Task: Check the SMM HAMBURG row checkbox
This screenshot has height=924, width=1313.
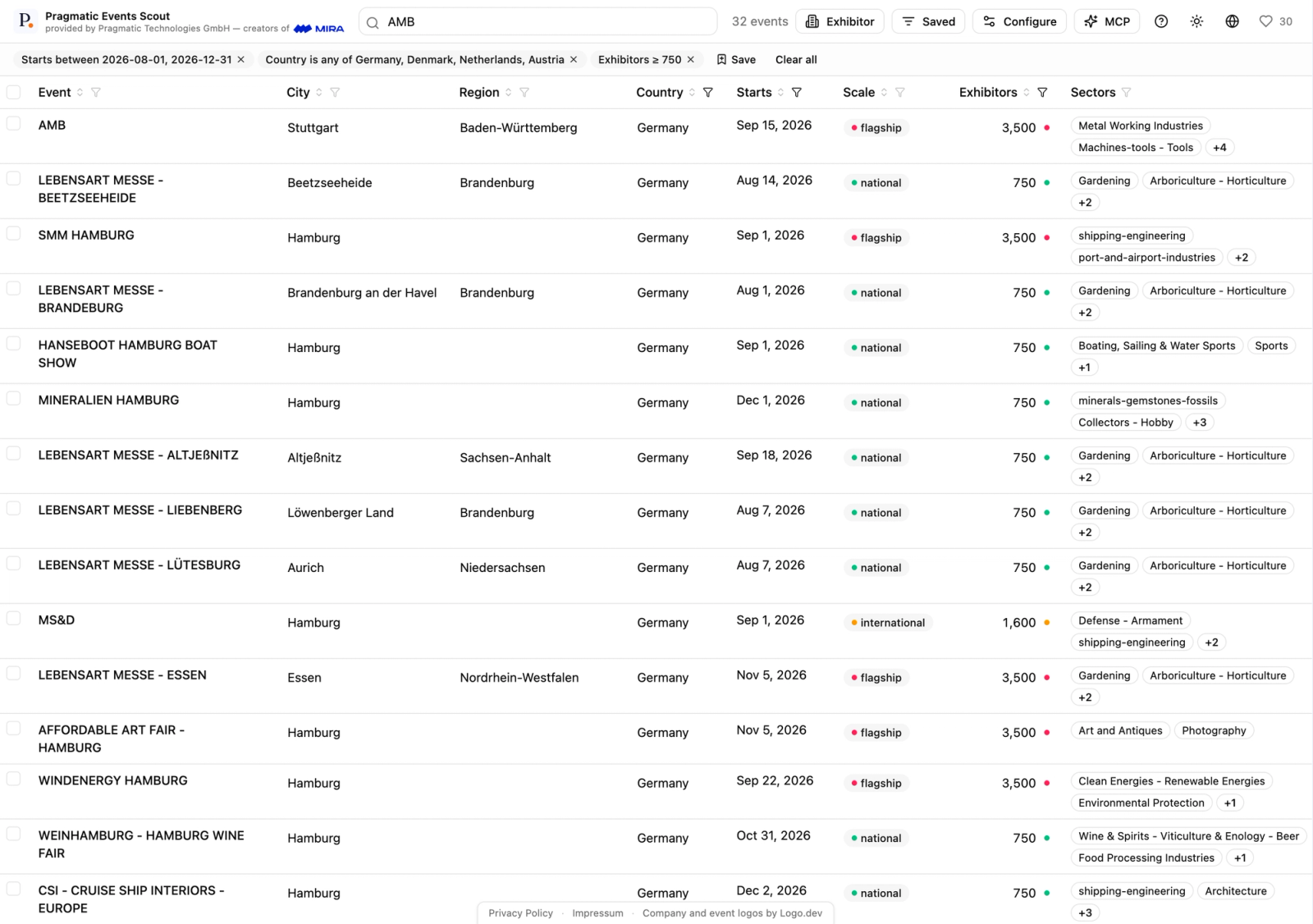Action: click(14, 233)
